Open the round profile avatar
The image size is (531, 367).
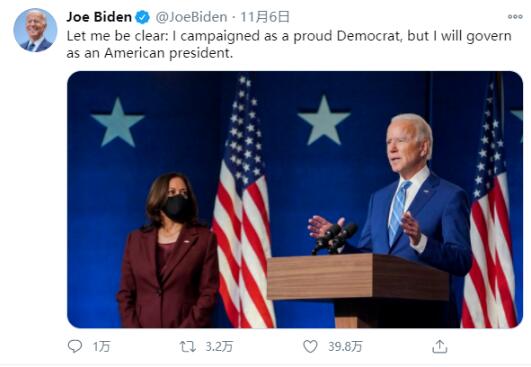(x=35, y=30)
